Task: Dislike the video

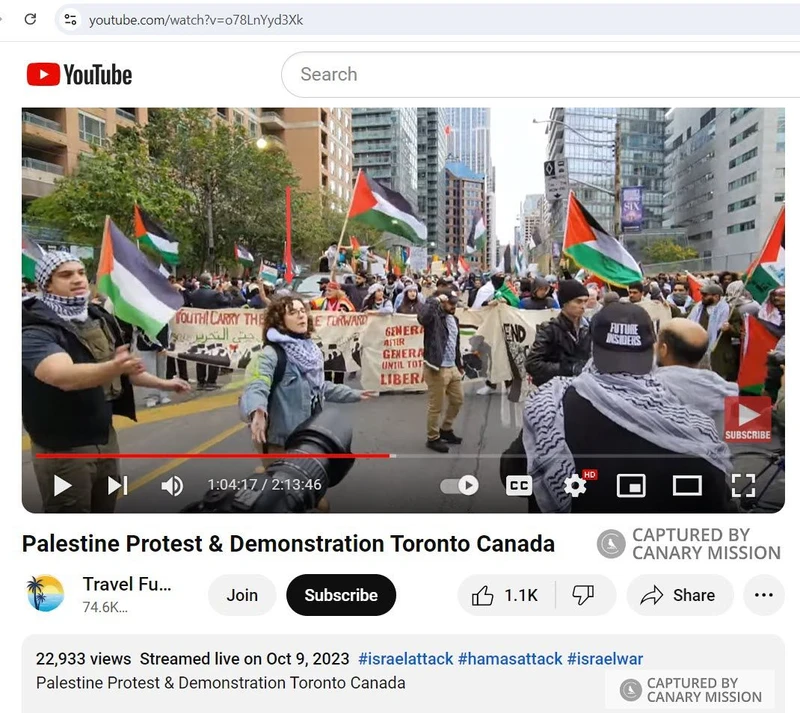Action: click(584, 595)
